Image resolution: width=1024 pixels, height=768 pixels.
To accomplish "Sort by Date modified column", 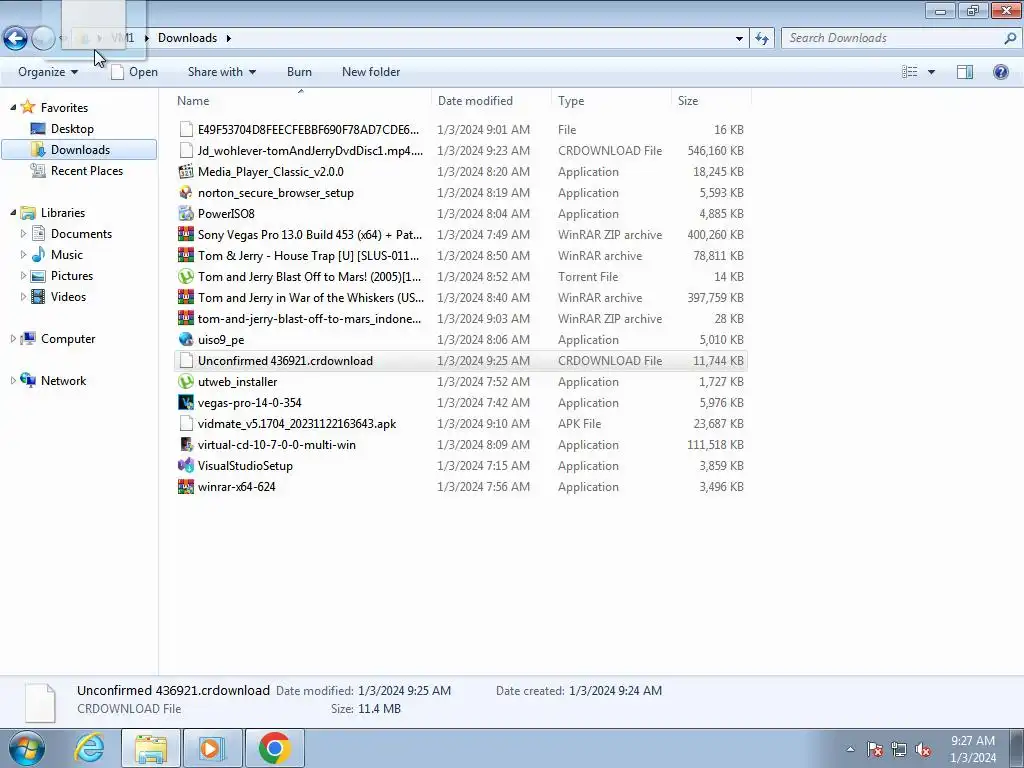I will coord(475,101).
